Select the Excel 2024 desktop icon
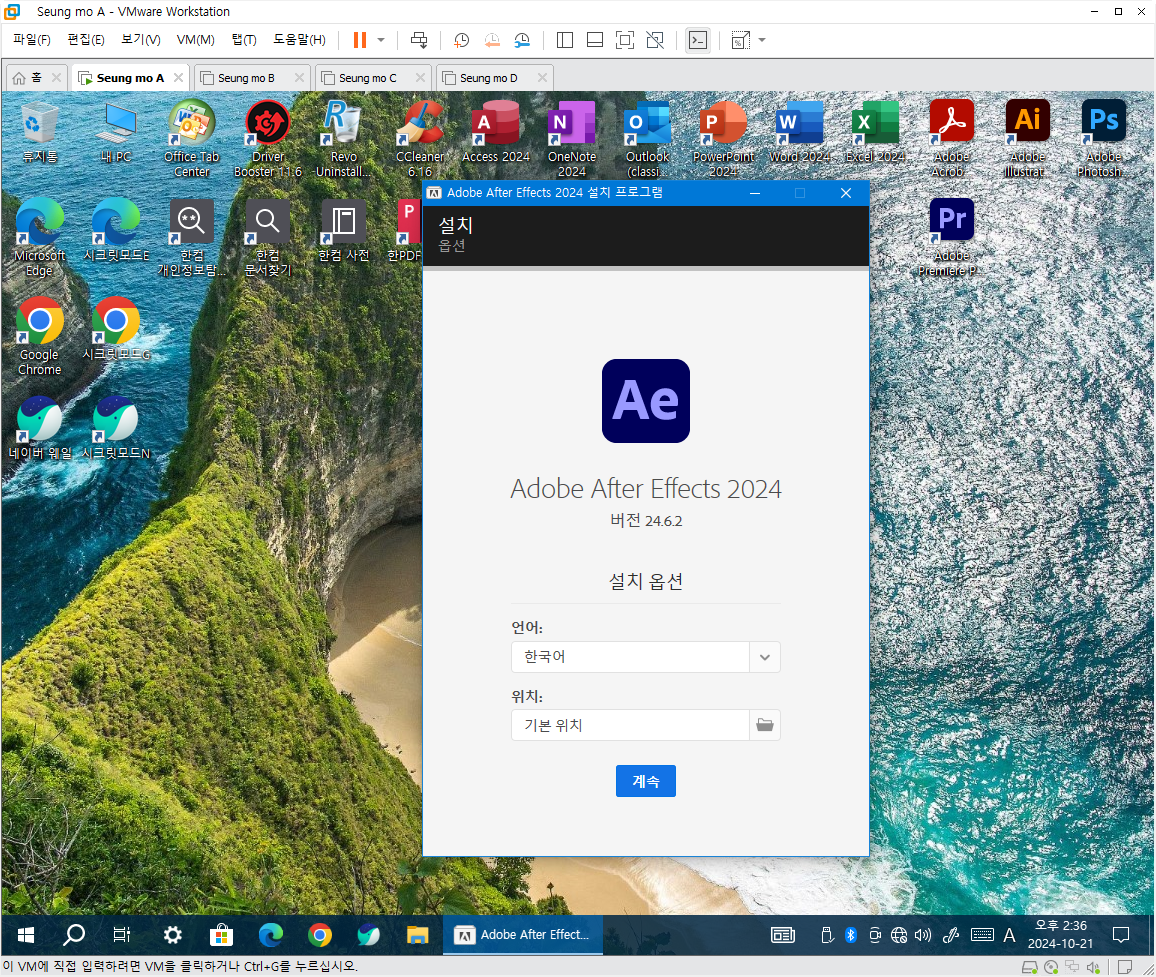This screenshot has width=1156, height=977. (x=875, y=133)
